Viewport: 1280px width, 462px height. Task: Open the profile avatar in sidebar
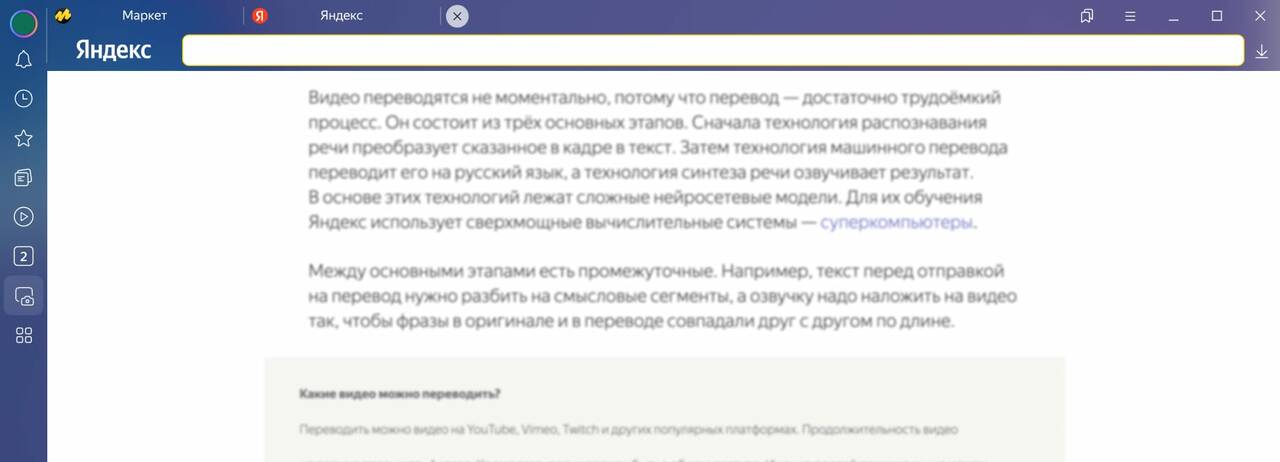(x=23, y=23)
